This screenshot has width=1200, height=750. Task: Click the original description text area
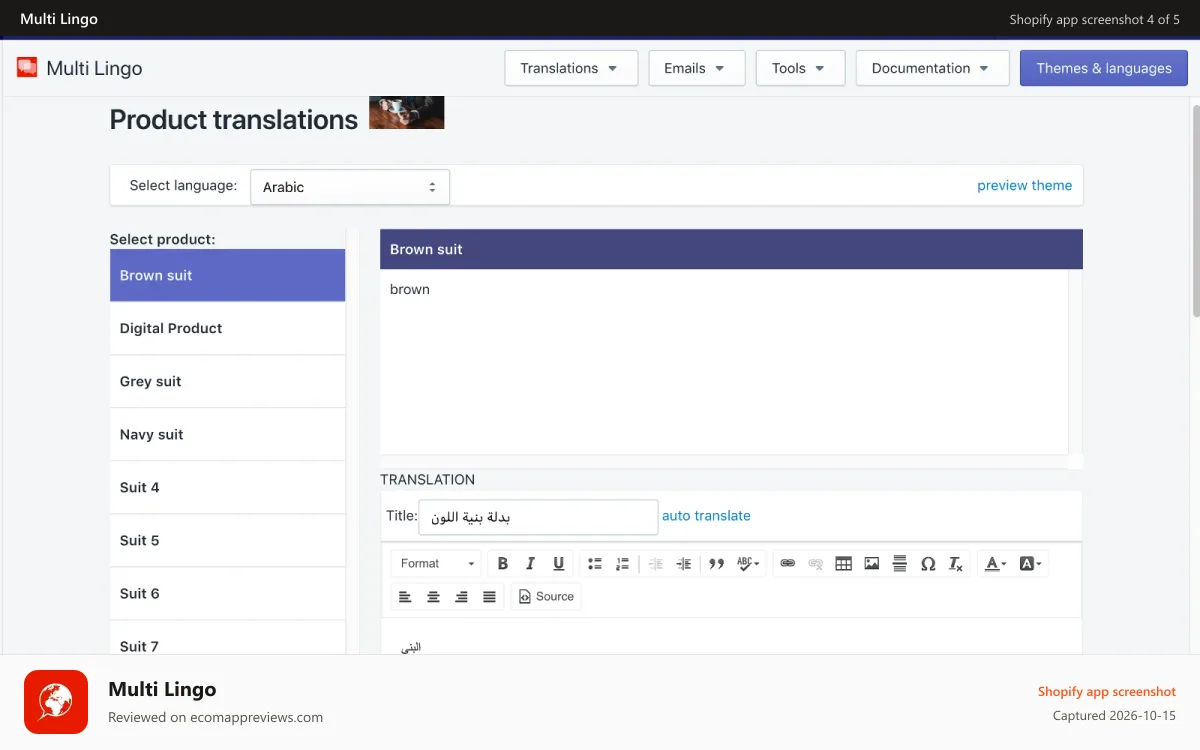coord(724,361)
